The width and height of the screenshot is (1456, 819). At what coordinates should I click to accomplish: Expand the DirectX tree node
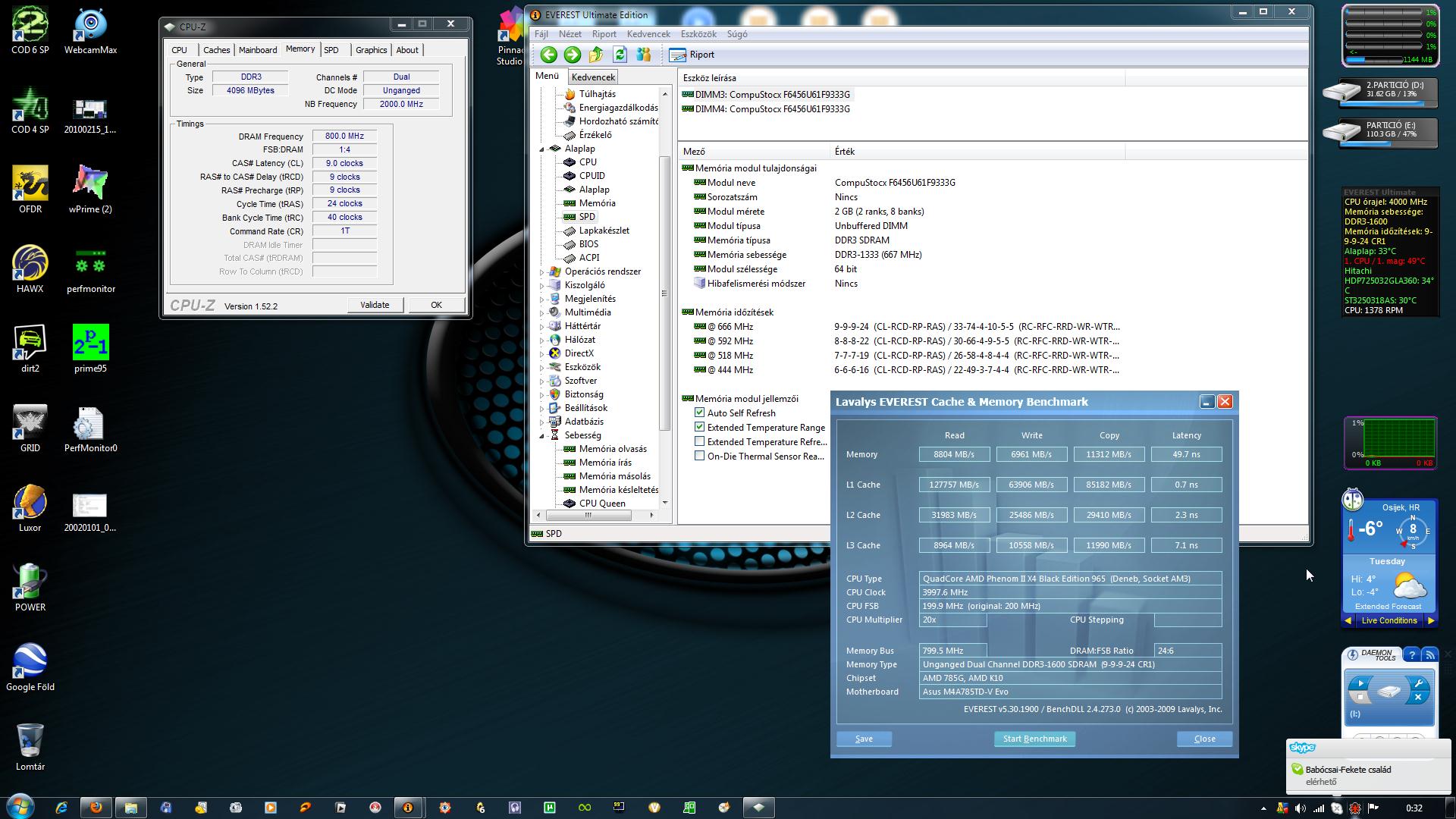tap(542, 354)
